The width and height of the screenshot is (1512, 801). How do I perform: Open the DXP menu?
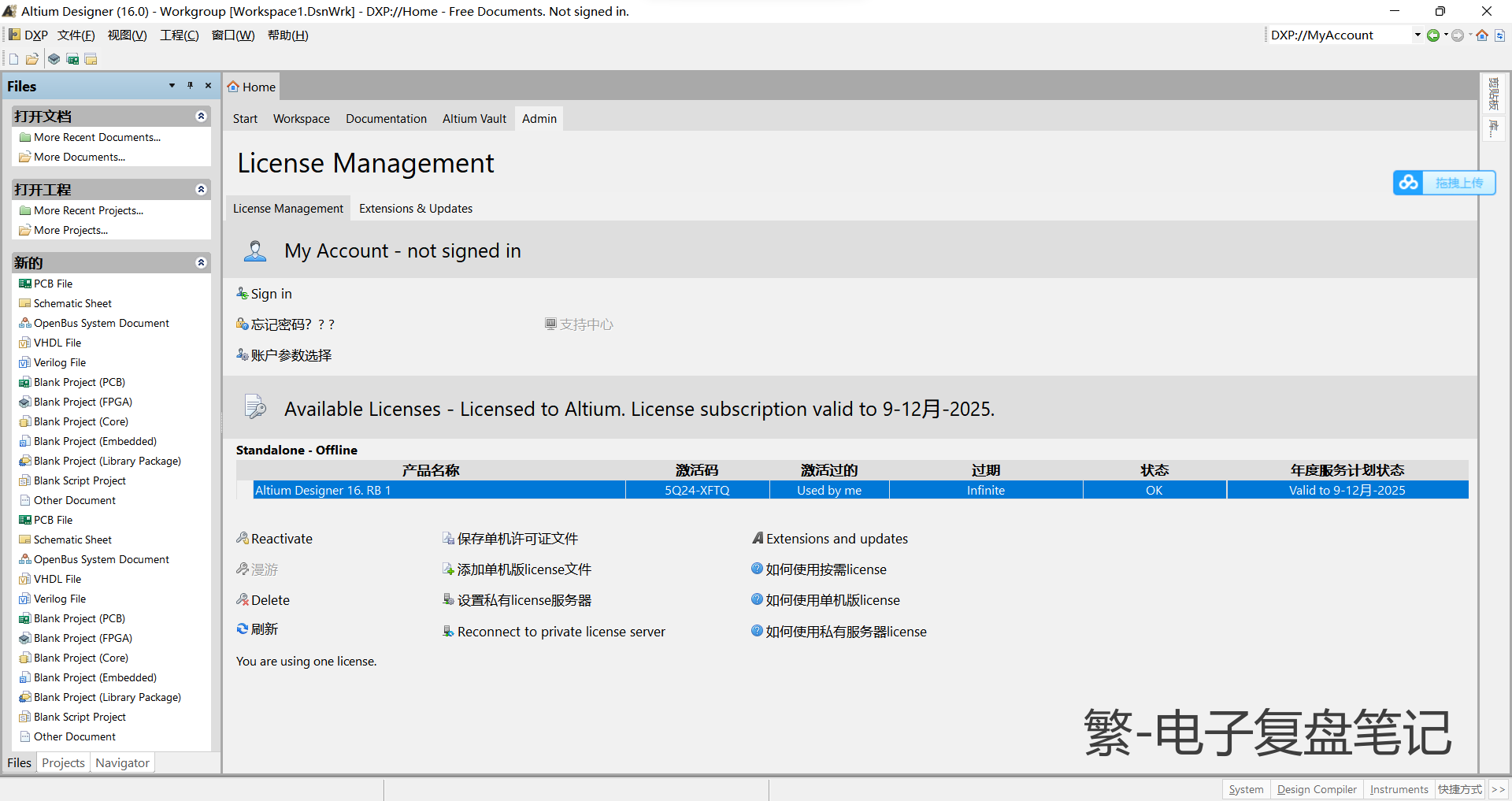click(x=28, y=35)
